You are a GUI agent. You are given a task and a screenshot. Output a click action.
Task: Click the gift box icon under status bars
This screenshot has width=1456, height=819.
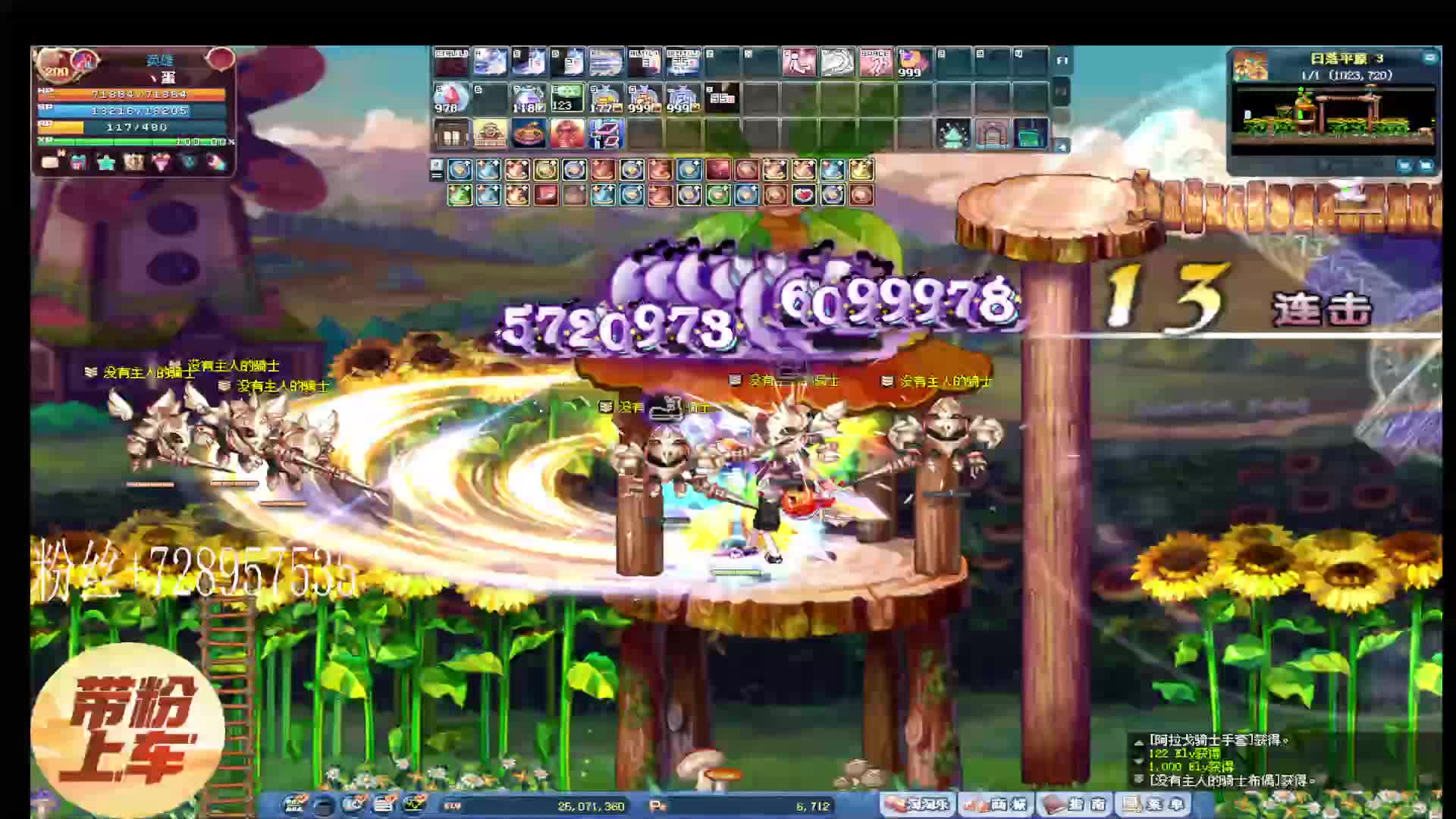78,162
